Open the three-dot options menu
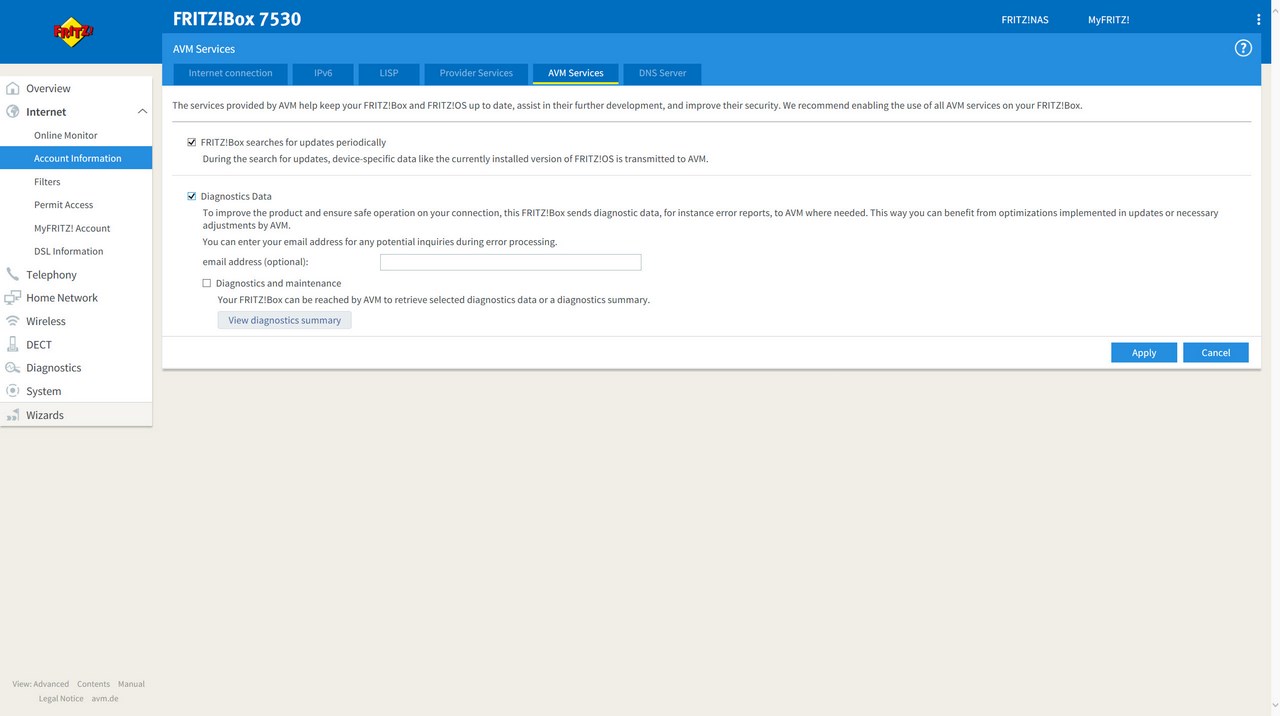This screenshot has width=1280, height=716. tap(1258, 19)
